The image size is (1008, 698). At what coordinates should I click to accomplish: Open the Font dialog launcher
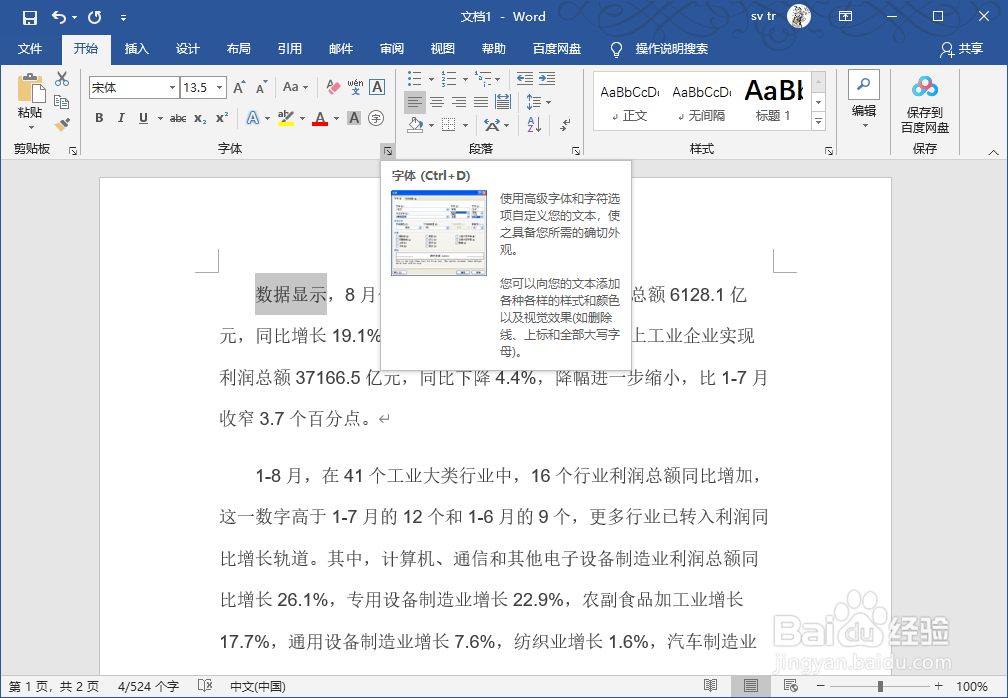click(388, 151)
